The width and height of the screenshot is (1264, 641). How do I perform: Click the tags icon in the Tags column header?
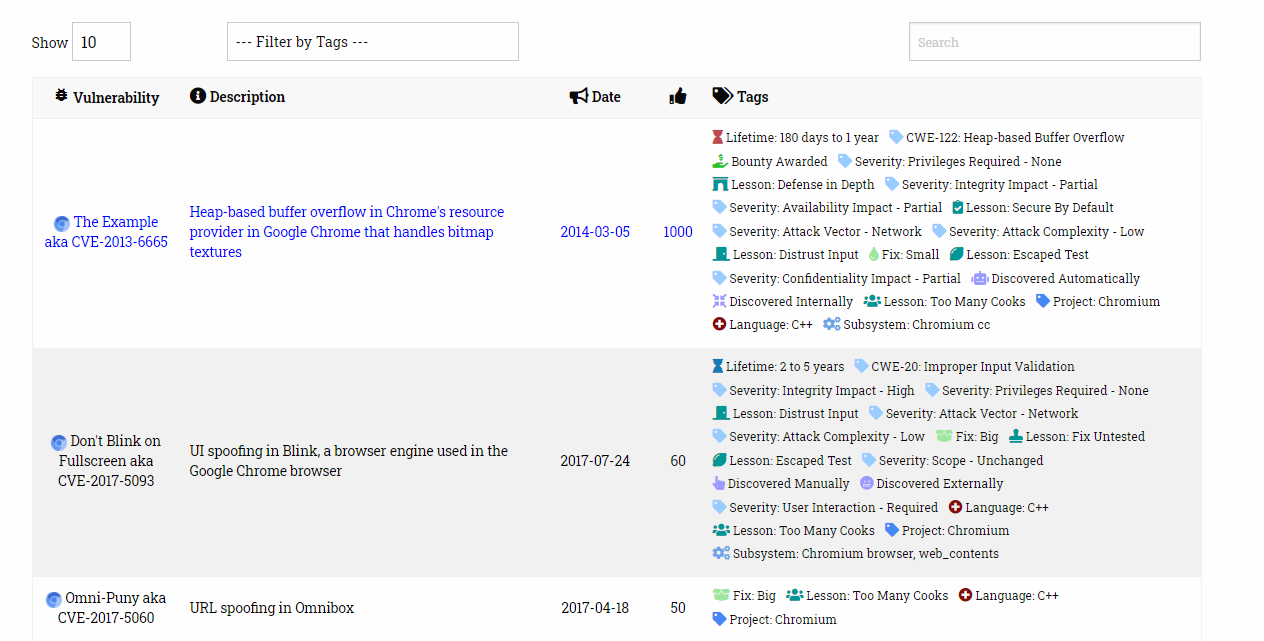coord(722,96)
